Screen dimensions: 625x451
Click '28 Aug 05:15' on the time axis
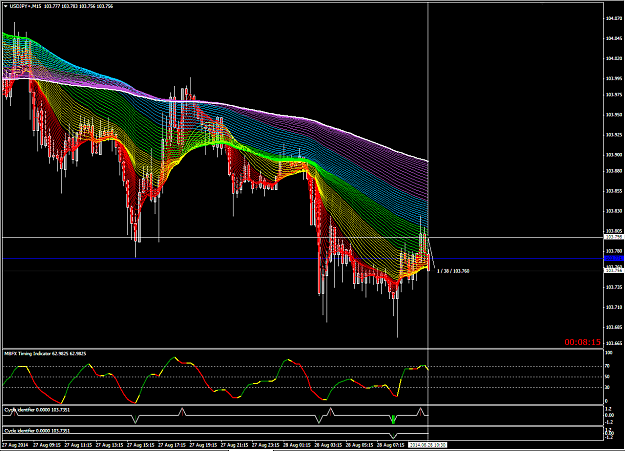pyautogui.click(x=360, y=445)
